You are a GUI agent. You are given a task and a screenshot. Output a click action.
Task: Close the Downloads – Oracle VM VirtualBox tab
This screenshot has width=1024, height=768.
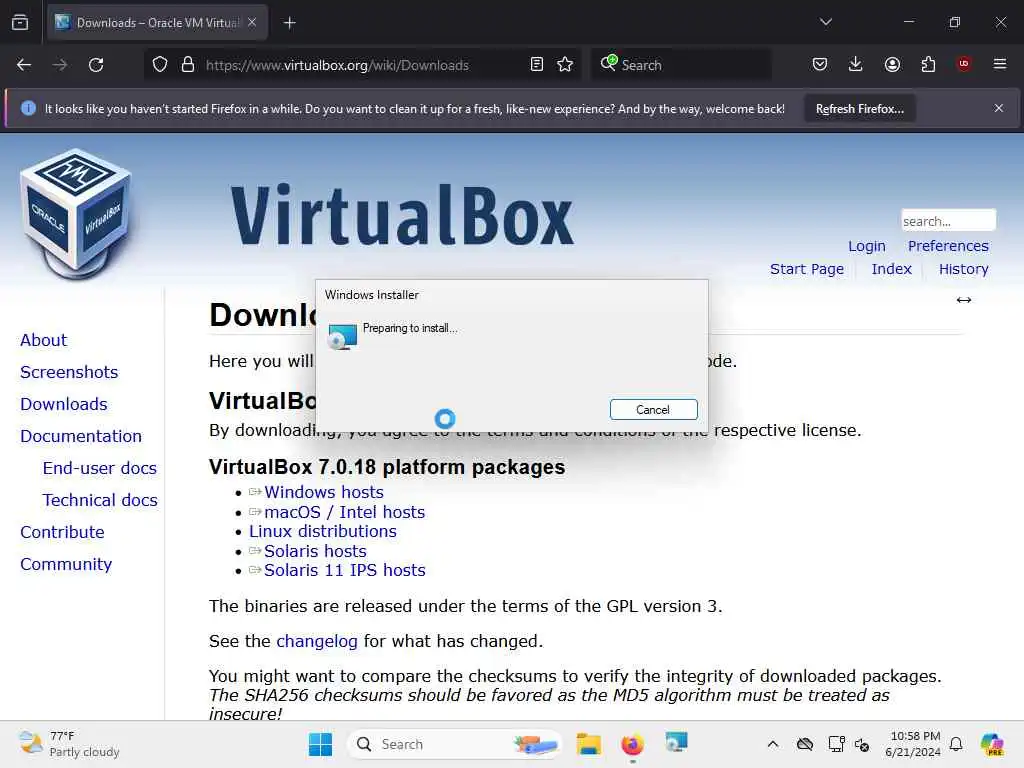coord(252,22)
